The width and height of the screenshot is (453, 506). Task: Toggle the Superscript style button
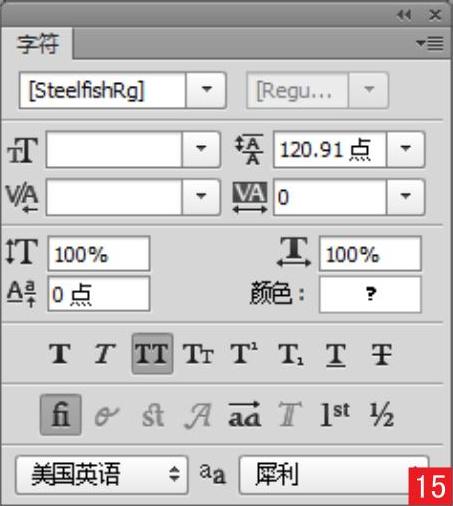pyautogui.click(x=244, y=354)
